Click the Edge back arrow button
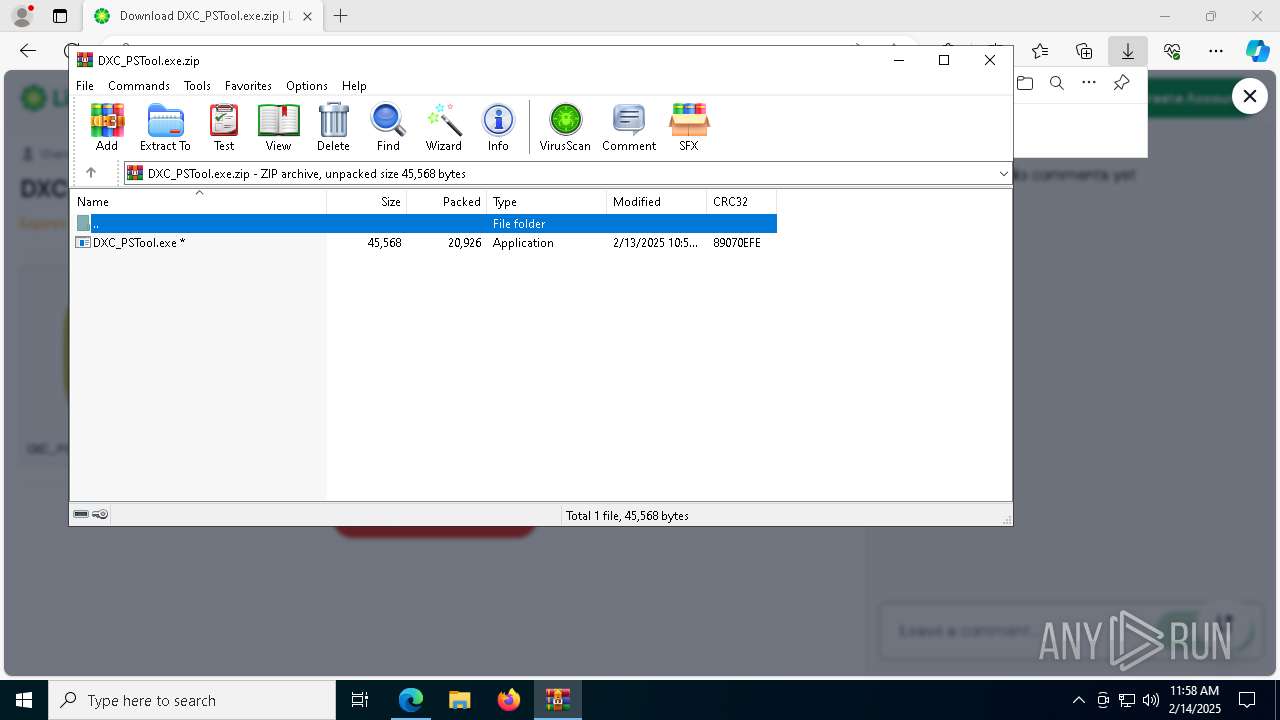 tap(28, 51)
